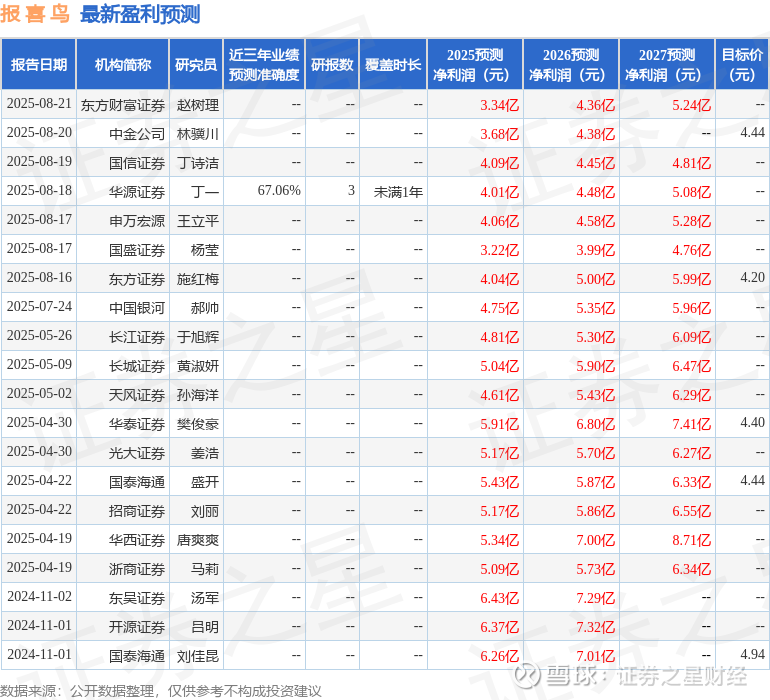
Task: Click the 4.36亿 2026 profit forecast
Action: [596, 105]
